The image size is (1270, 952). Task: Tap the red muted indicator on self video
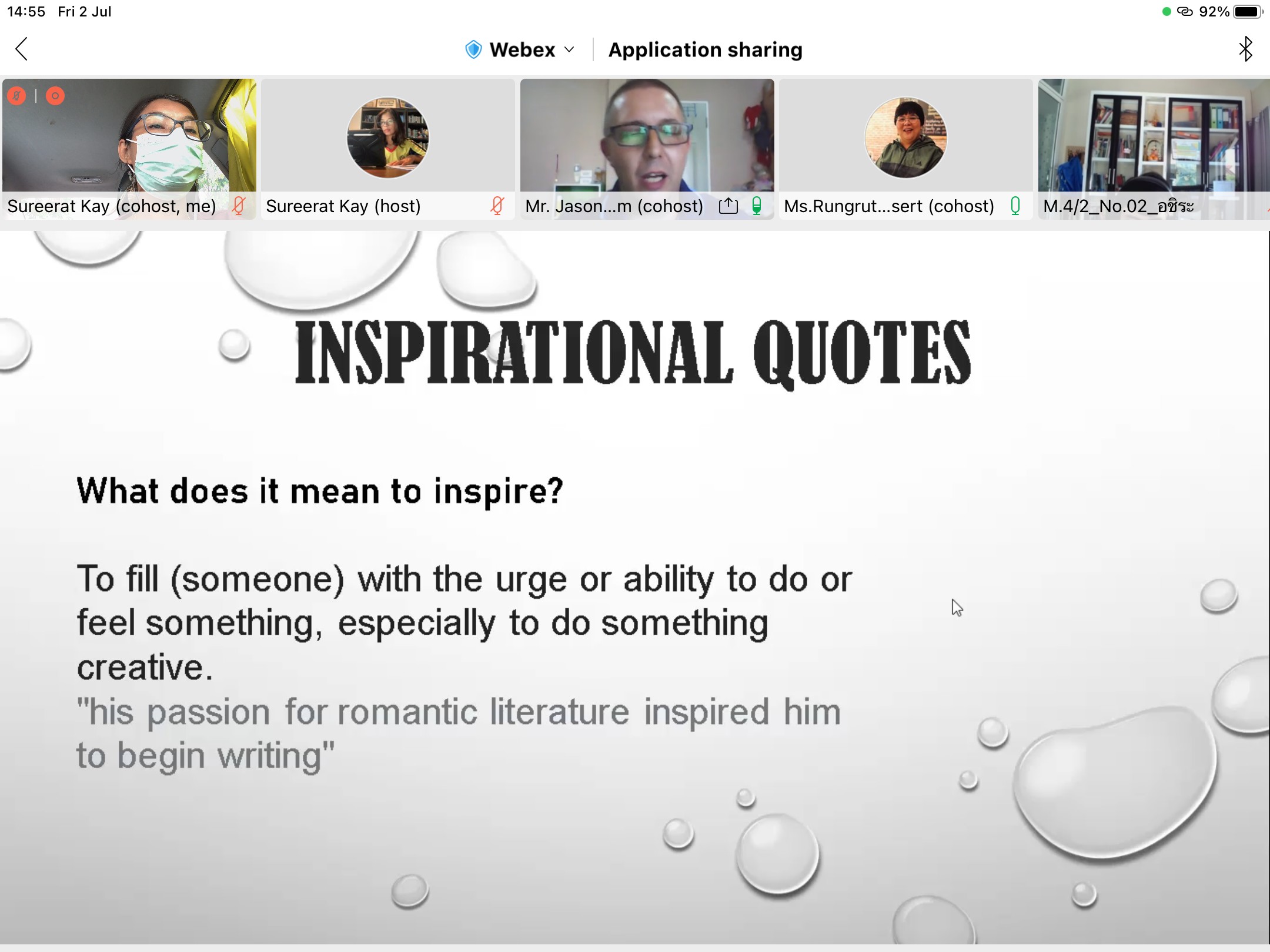[x=17, y=96]
